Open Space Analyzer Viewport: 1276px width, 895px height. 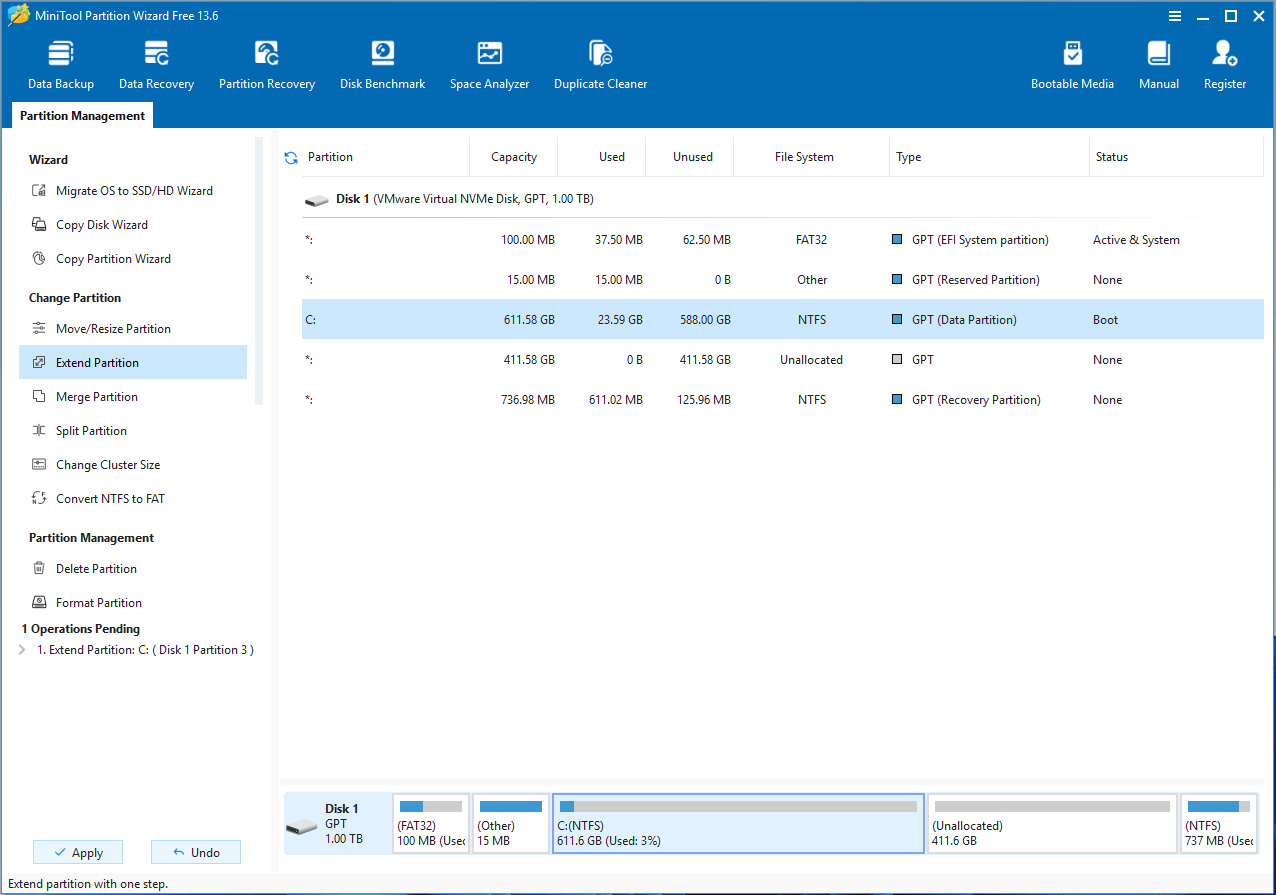coord(489,62)
